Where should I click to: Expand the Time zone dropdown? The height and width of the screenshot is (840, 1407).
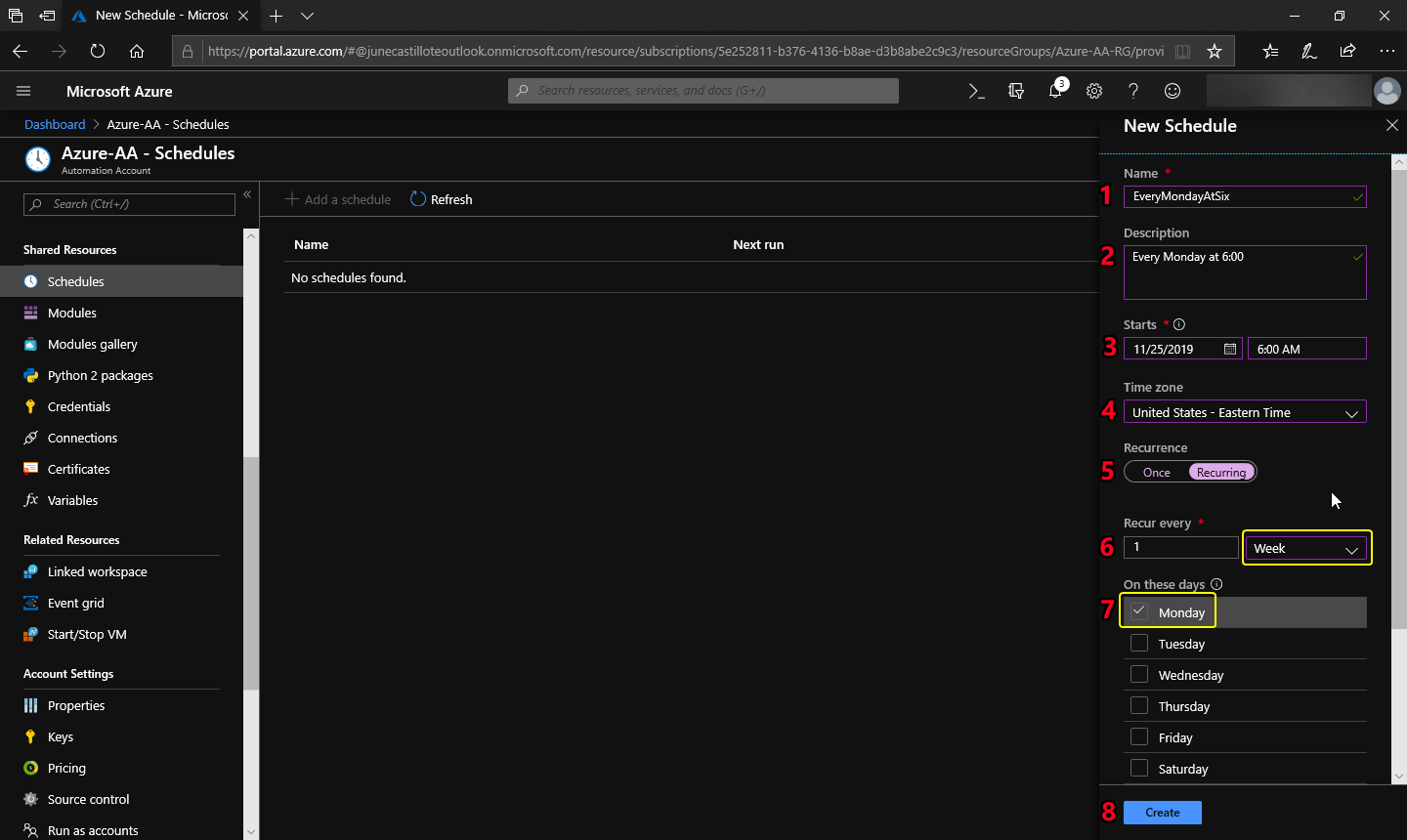[x=1244, y=413]
